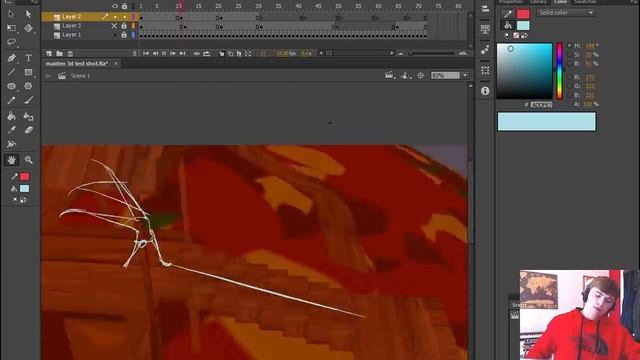
Task: Select the Zoom tool
Action: (x=28, y=160)
